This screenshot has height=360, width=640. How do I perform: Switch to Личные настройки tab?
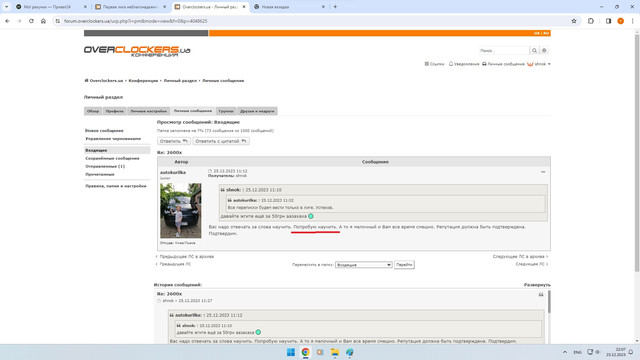149,111
